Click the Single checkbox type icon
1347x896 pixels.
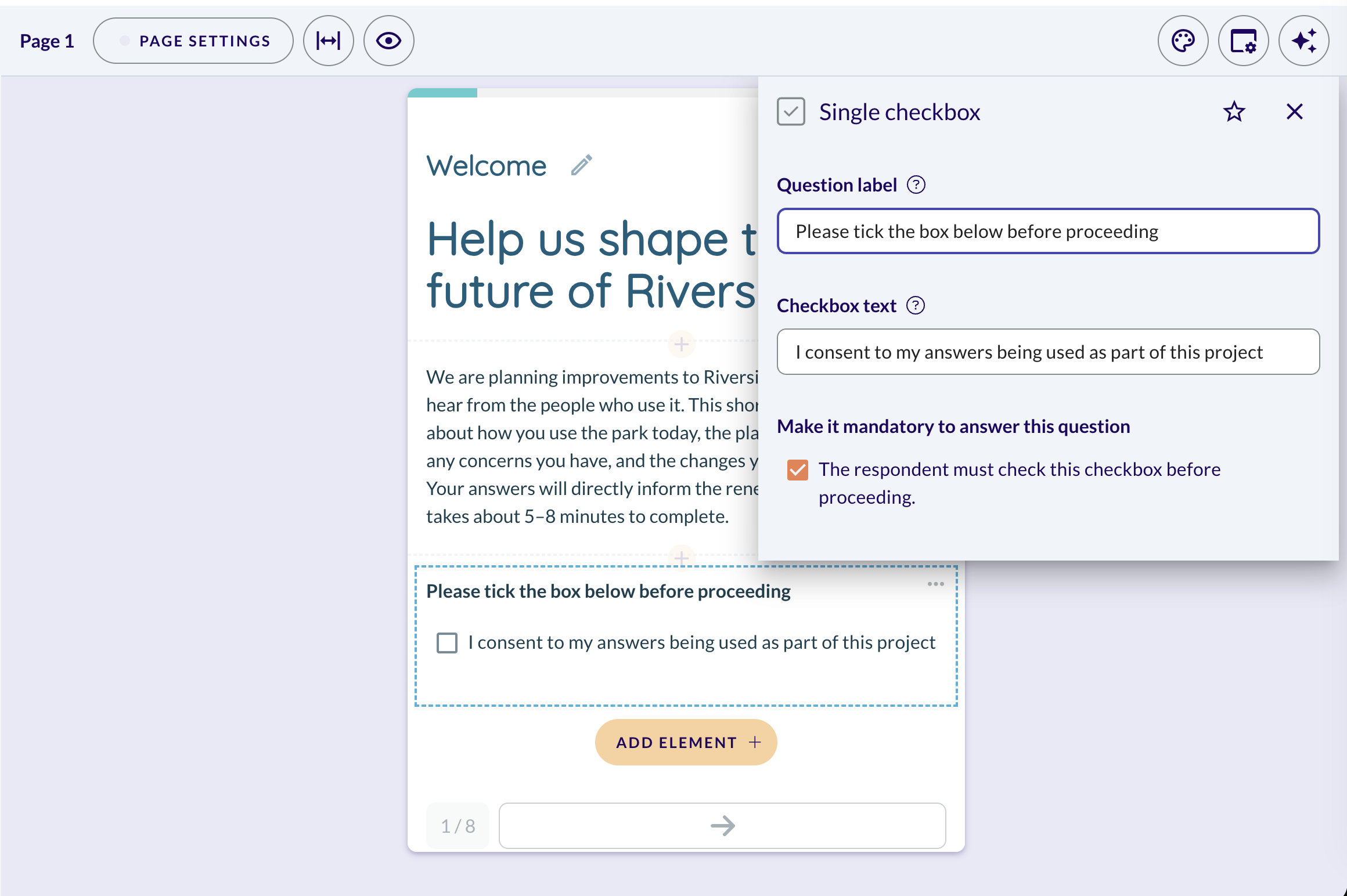coord(791,111)
